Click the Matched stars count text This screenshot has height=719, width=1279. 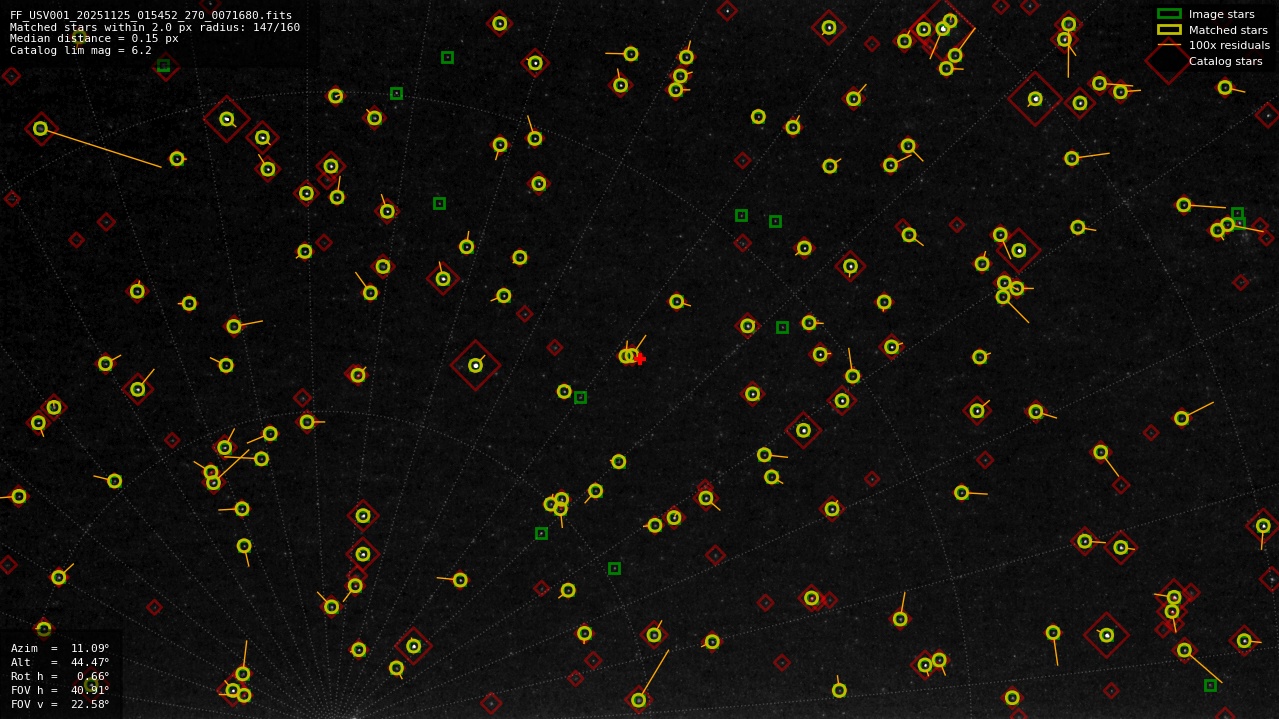[155, 28]
